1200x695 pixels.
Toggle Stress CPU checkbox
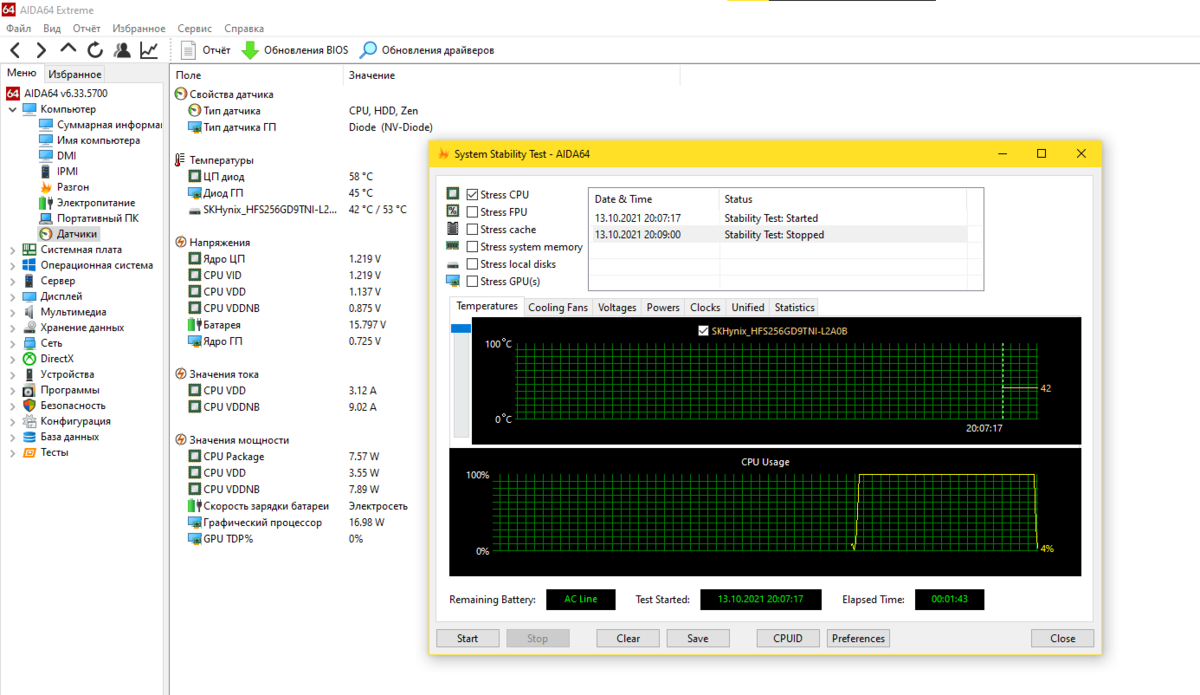[472, 194]
